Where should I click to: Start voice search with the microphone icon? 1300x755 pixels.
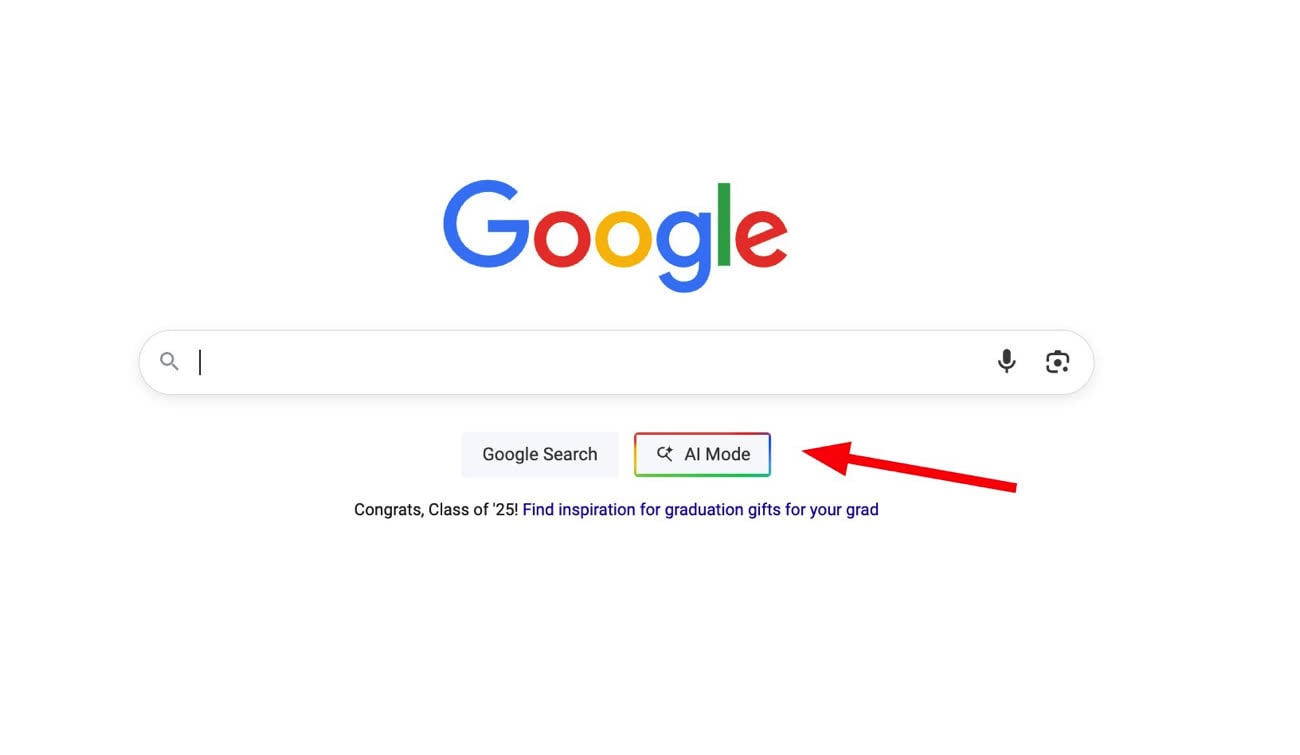click(1006, 361)
